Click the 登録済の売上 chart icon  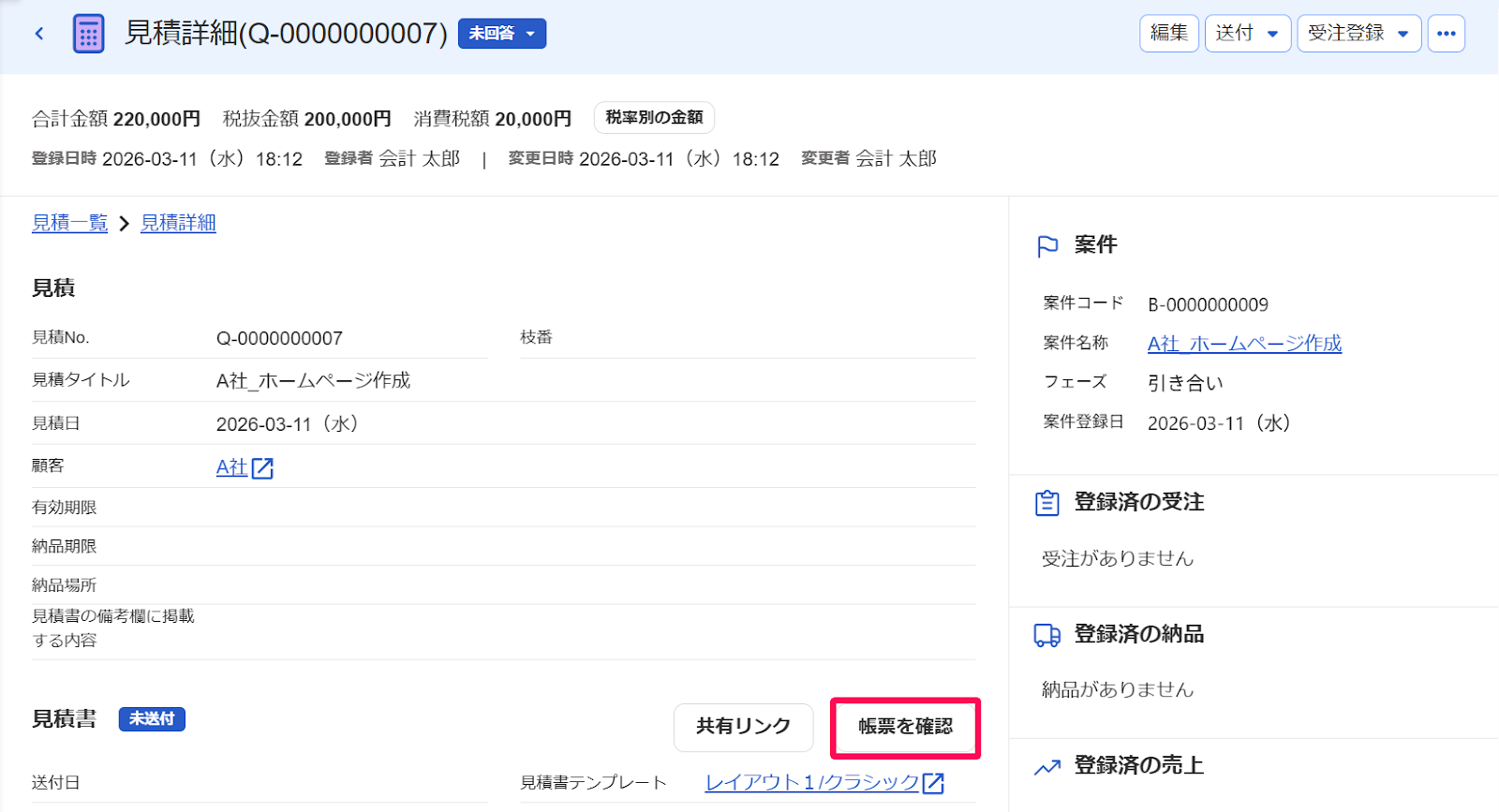[1047, 767]
